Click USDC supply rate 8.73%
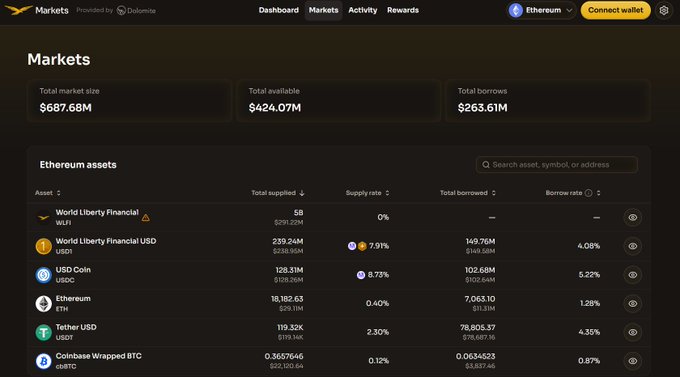The width and height of the screenshot is (680, 377). [x=378, y=275]
